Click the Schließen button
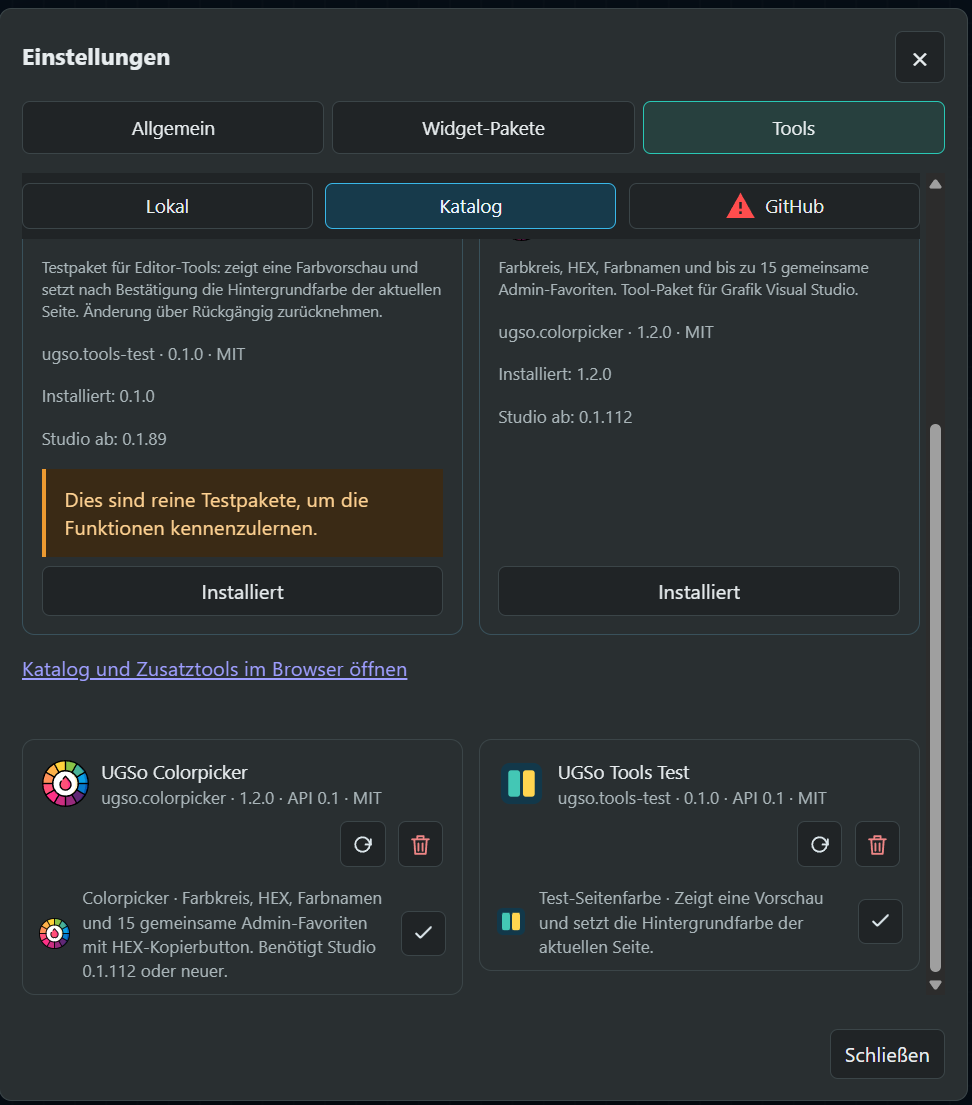The image size is (972, 1105). (x=887, y=1054)
